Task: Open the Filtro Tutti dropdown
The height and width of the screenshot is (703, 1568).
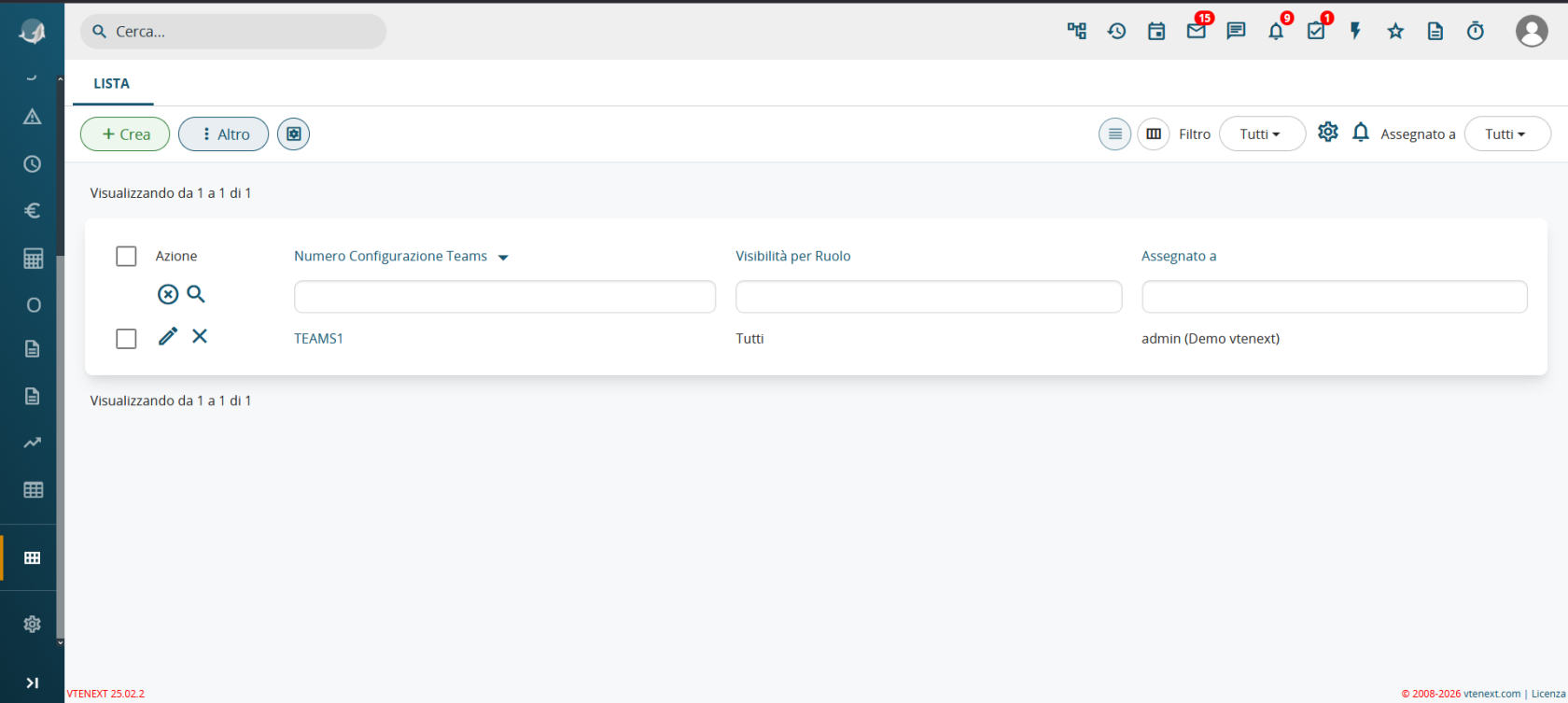Action: pos(1262,134)
